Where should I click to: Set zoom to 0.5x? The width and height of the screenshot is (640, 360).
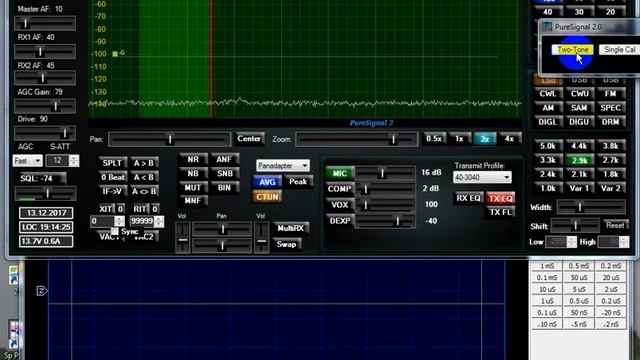pyautogui.click(x=433, y=139)
